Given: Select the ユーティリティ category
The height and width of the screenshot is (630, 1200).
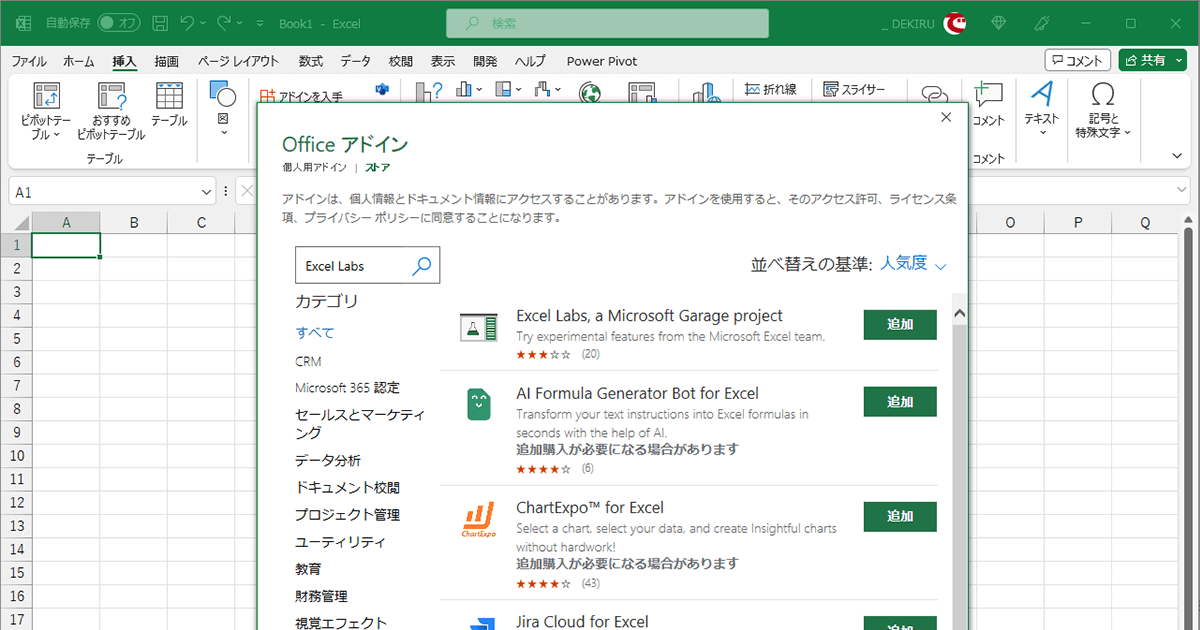Looking at the screenshot, I should (340, 542).
